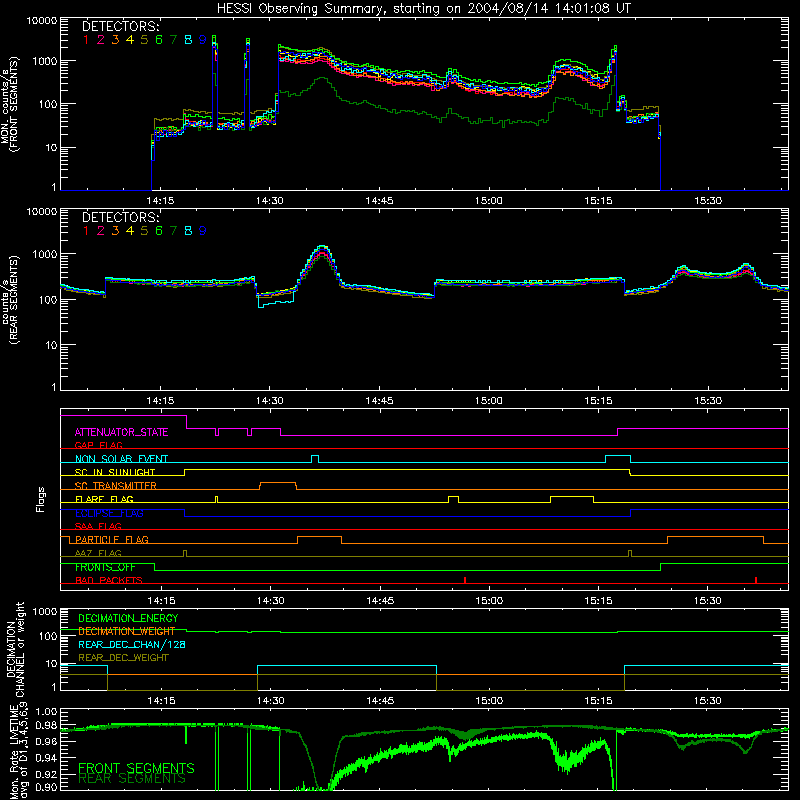Viewport: 800px width, 800px height.
Task: Select magenta detector 2 in front segments legend
Action: coord(101,40)
